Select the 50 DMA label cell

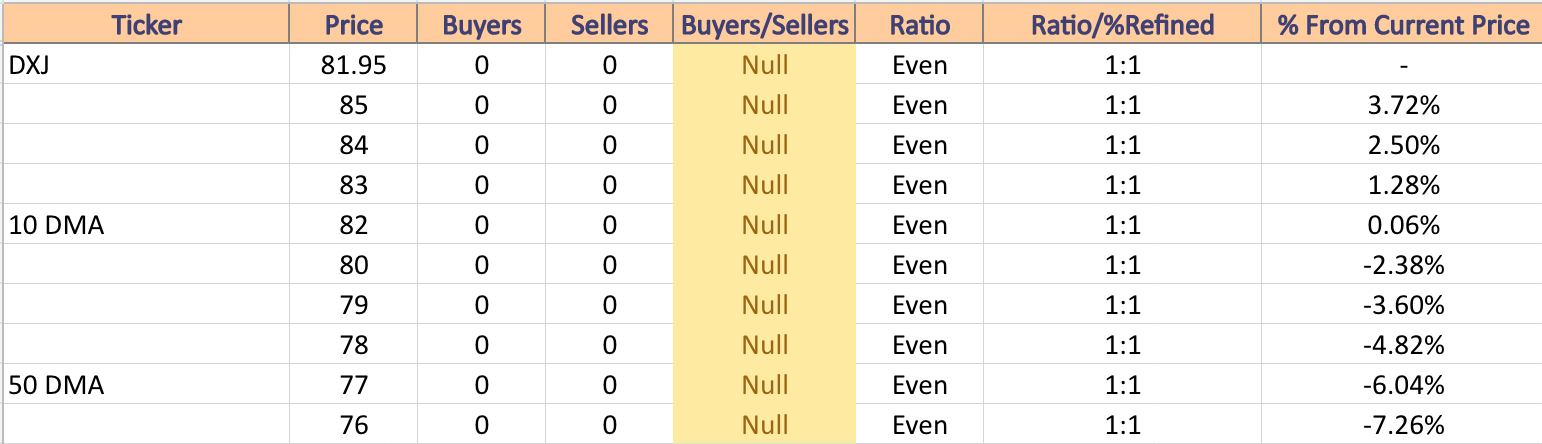point(145,385)
